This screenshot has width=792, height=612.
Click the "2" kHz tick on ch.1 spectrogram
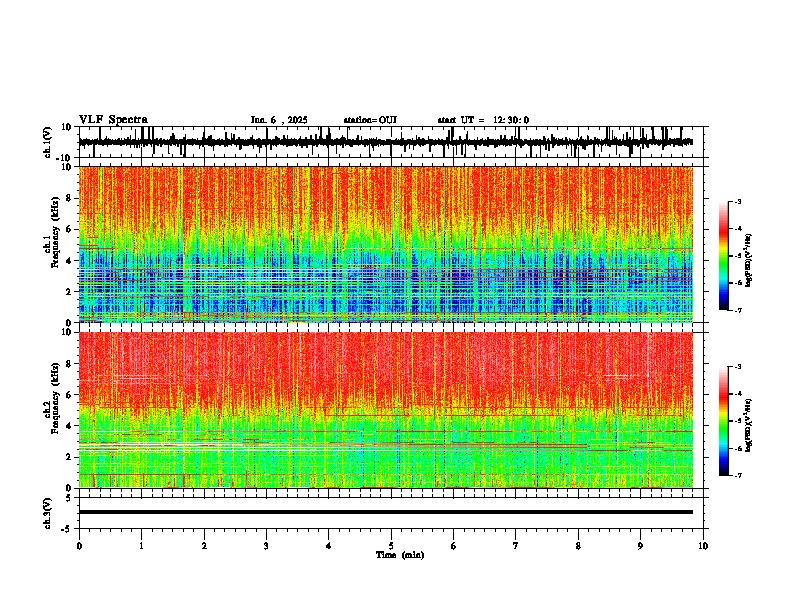click(70, 291)
